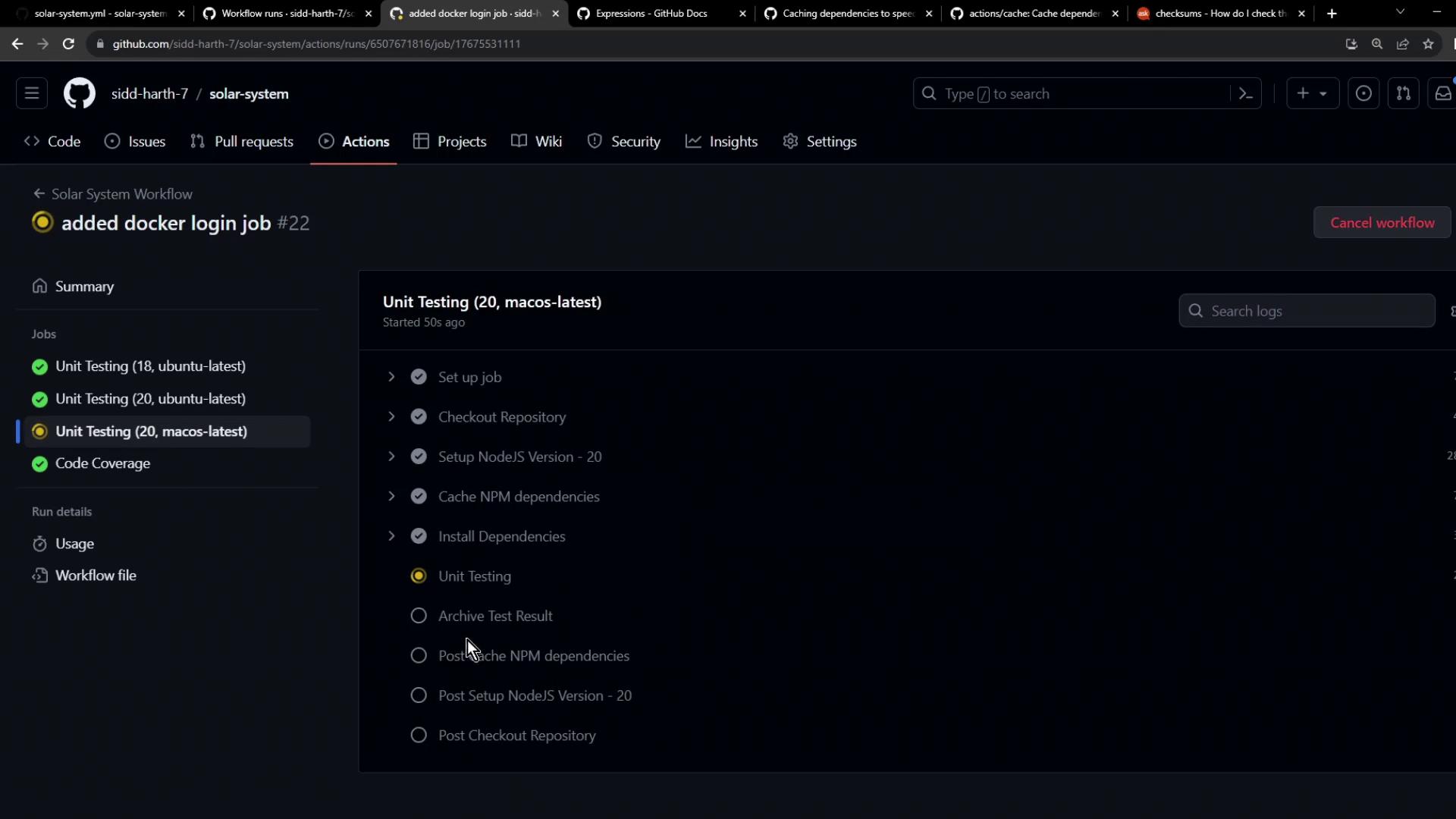
Task: Expand the Set up job step
Action: [391, 377]
